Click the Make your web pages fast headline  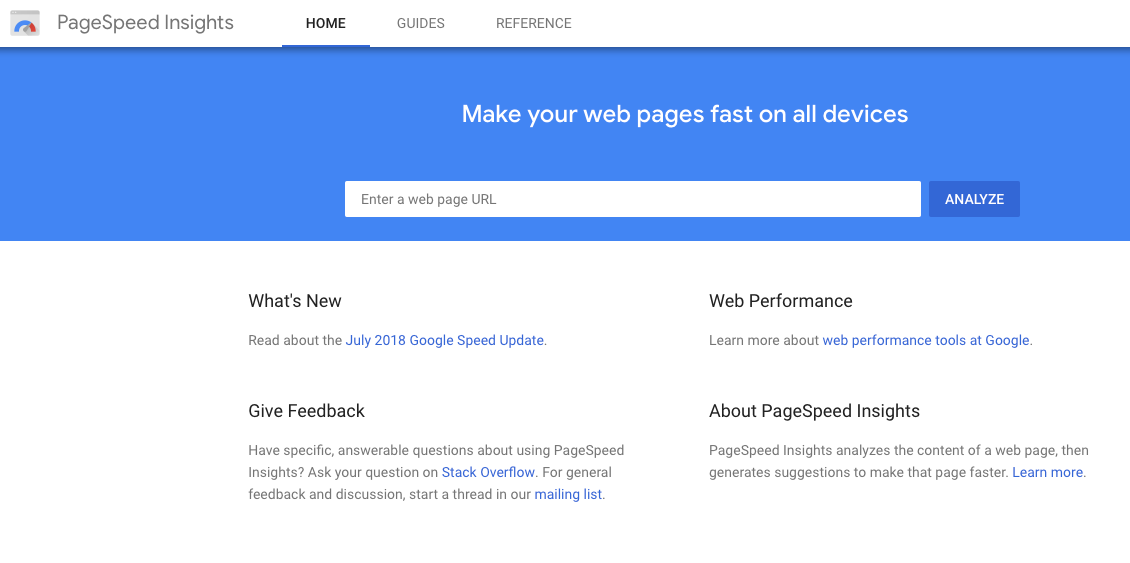(685, 114)
